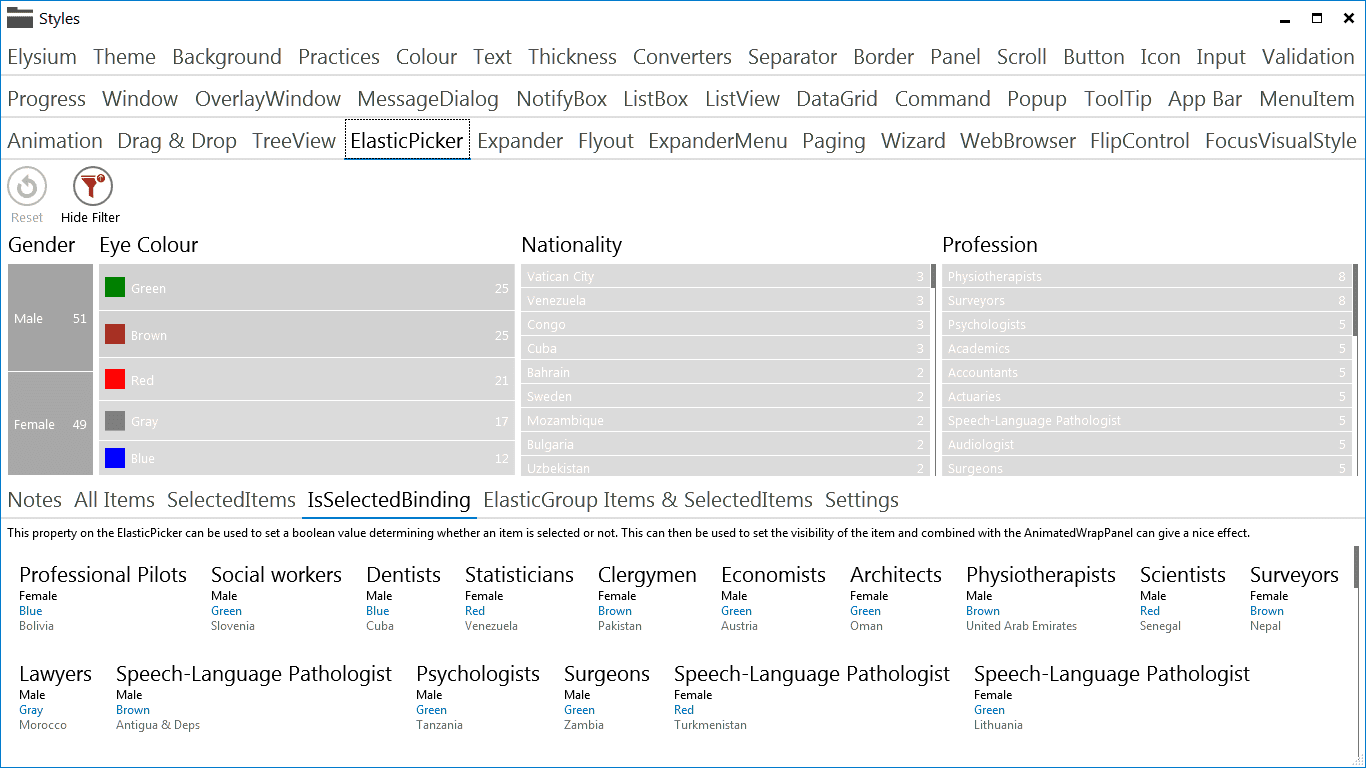Select Expander in the navigation bar

tap(520, 141)
